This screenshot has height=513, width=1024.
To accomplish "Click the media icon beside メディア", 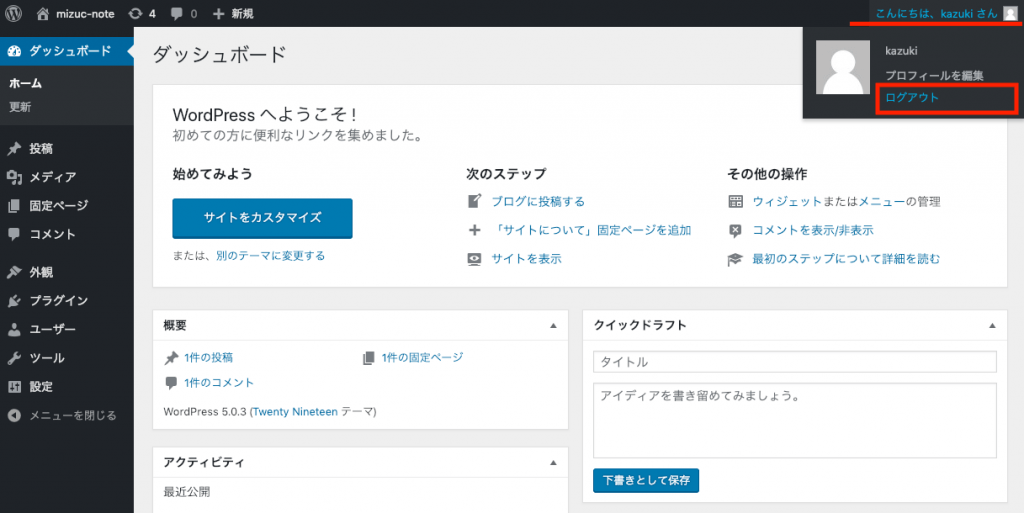I will click(14, 177).
